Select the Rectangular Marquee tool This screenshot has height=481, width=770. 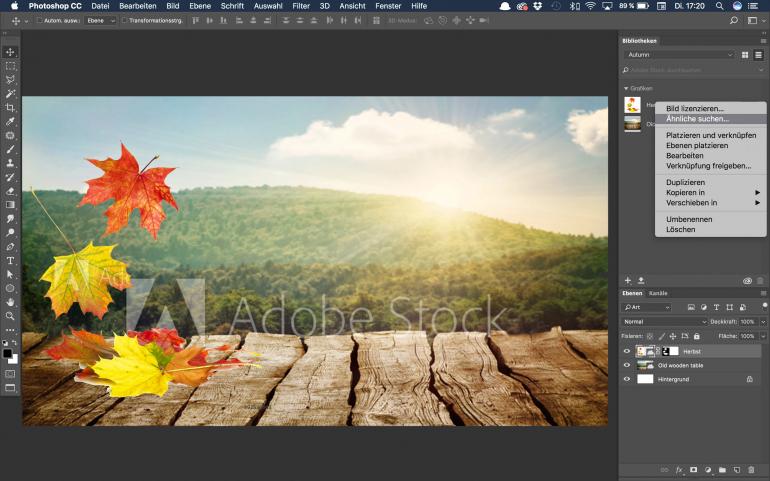10,66
